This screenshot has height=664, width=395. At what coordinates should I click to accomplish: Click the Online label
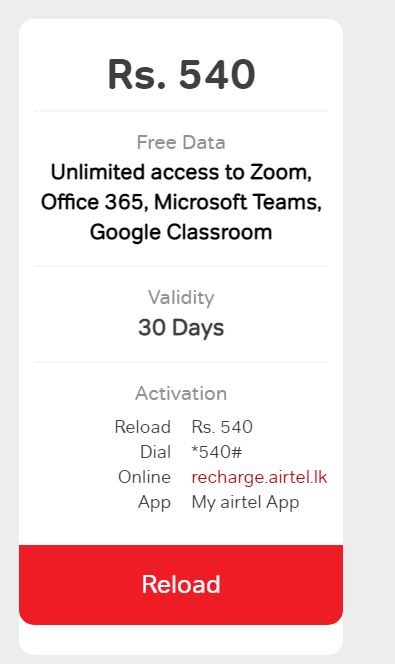pos(144,477)
